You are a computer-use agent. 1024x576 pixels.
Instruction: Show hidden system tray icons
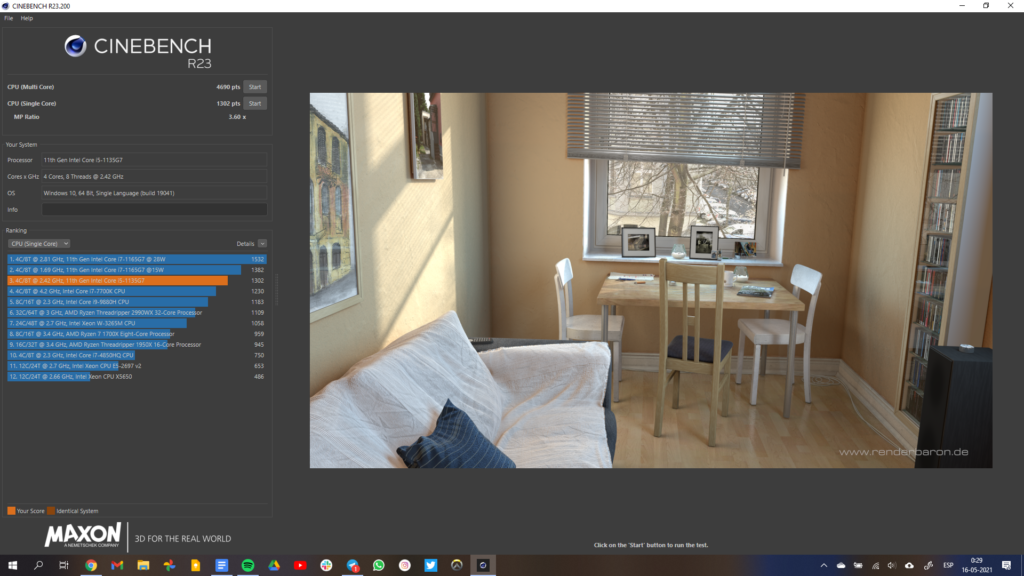pyautogui.click(x=822, y=565)
